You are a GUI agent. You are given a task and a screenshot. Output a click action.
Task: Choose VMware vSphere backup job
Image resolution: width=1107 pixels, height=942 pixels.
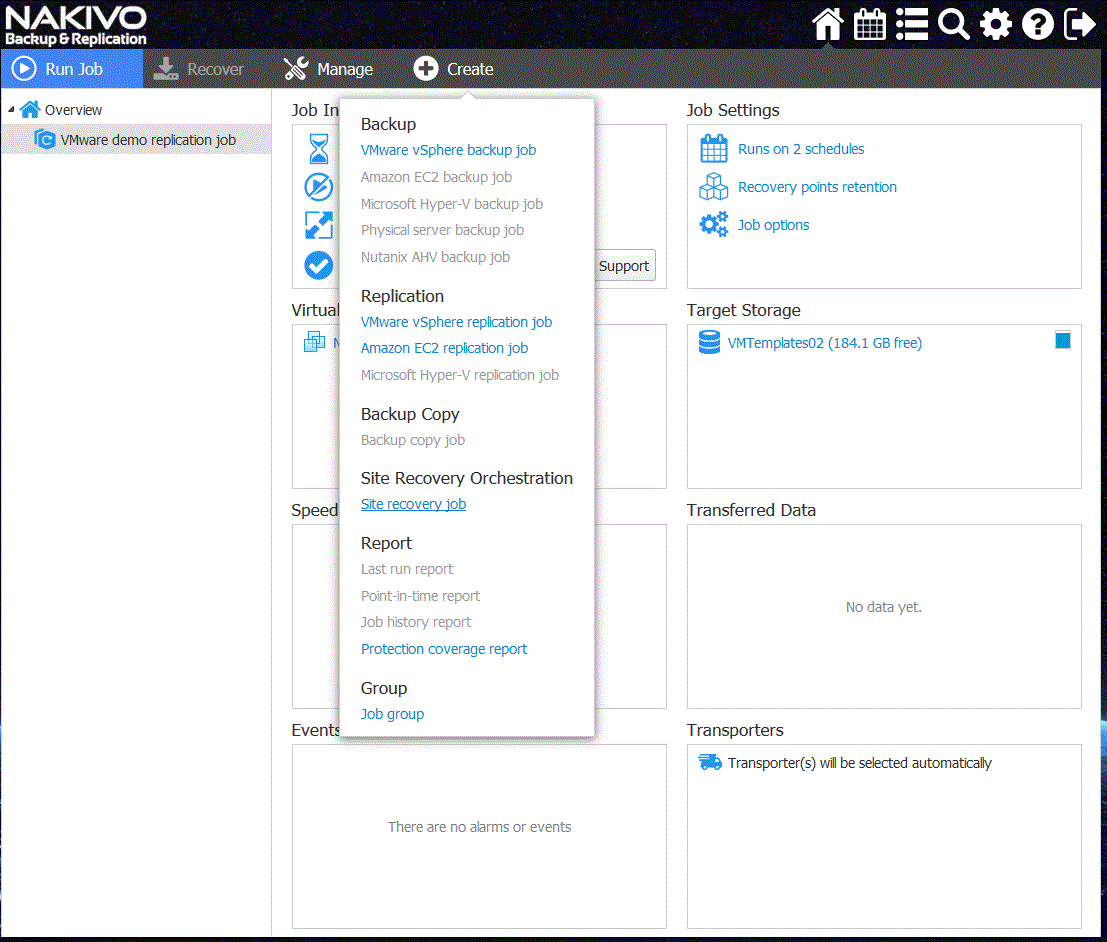tap(448, 150)
